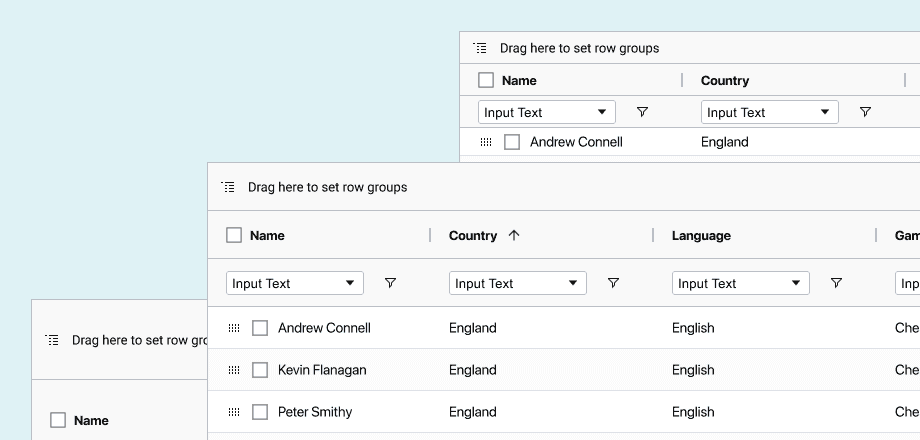Image resolution: width=920 pixels, height=440 pixels.
Task: Check the Peter Smithy row checkbox
Action: [260, 412]
